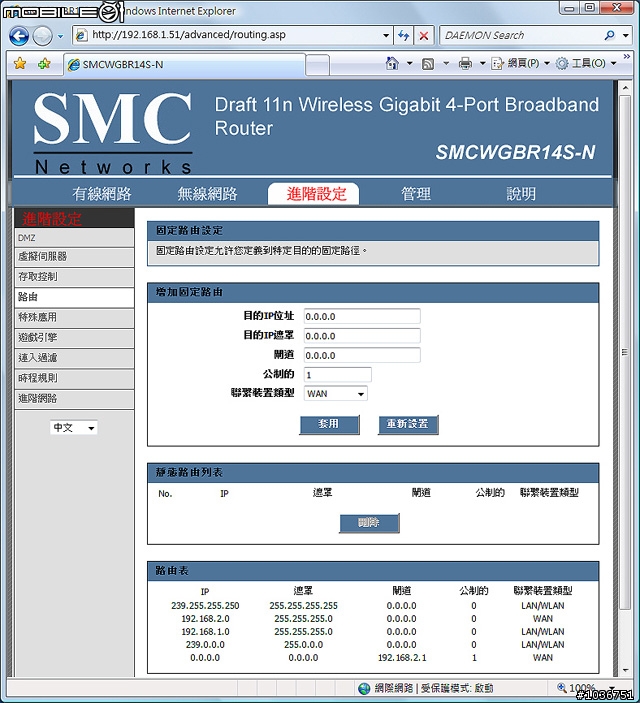The image size is (640, 703).
Task: Click the 套用 apply button
Action: pyautogui.click(x=329, y=424)
